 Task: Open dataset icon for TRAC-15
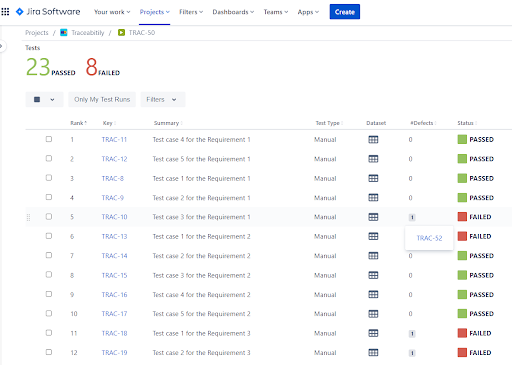tap(373, 275)
